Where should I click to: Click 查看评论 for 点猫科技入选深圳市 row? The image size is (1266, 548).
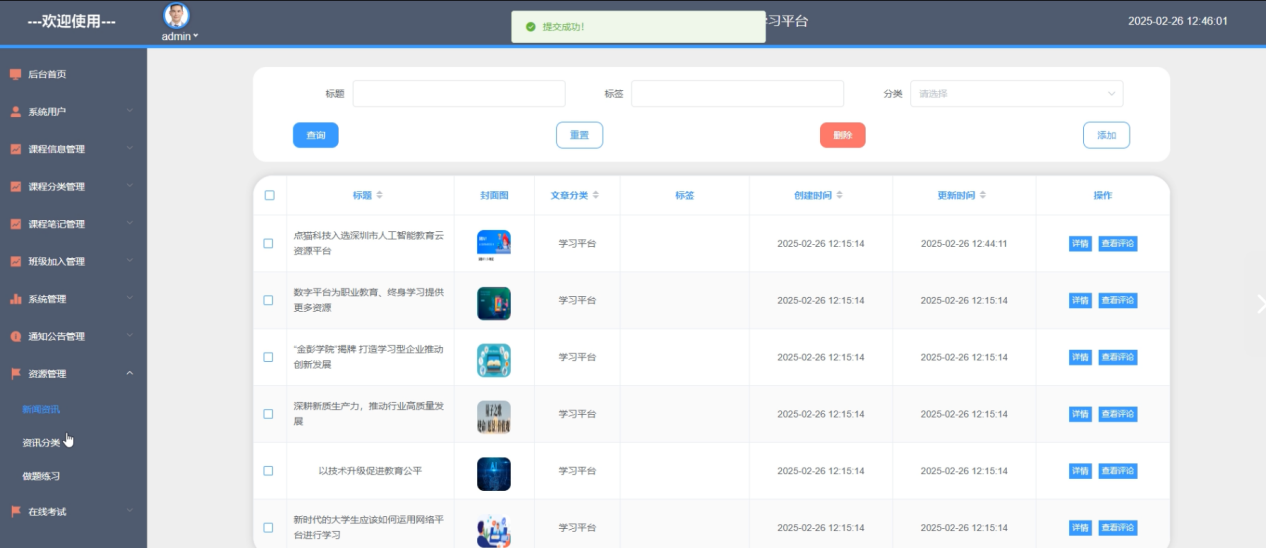1118,243
